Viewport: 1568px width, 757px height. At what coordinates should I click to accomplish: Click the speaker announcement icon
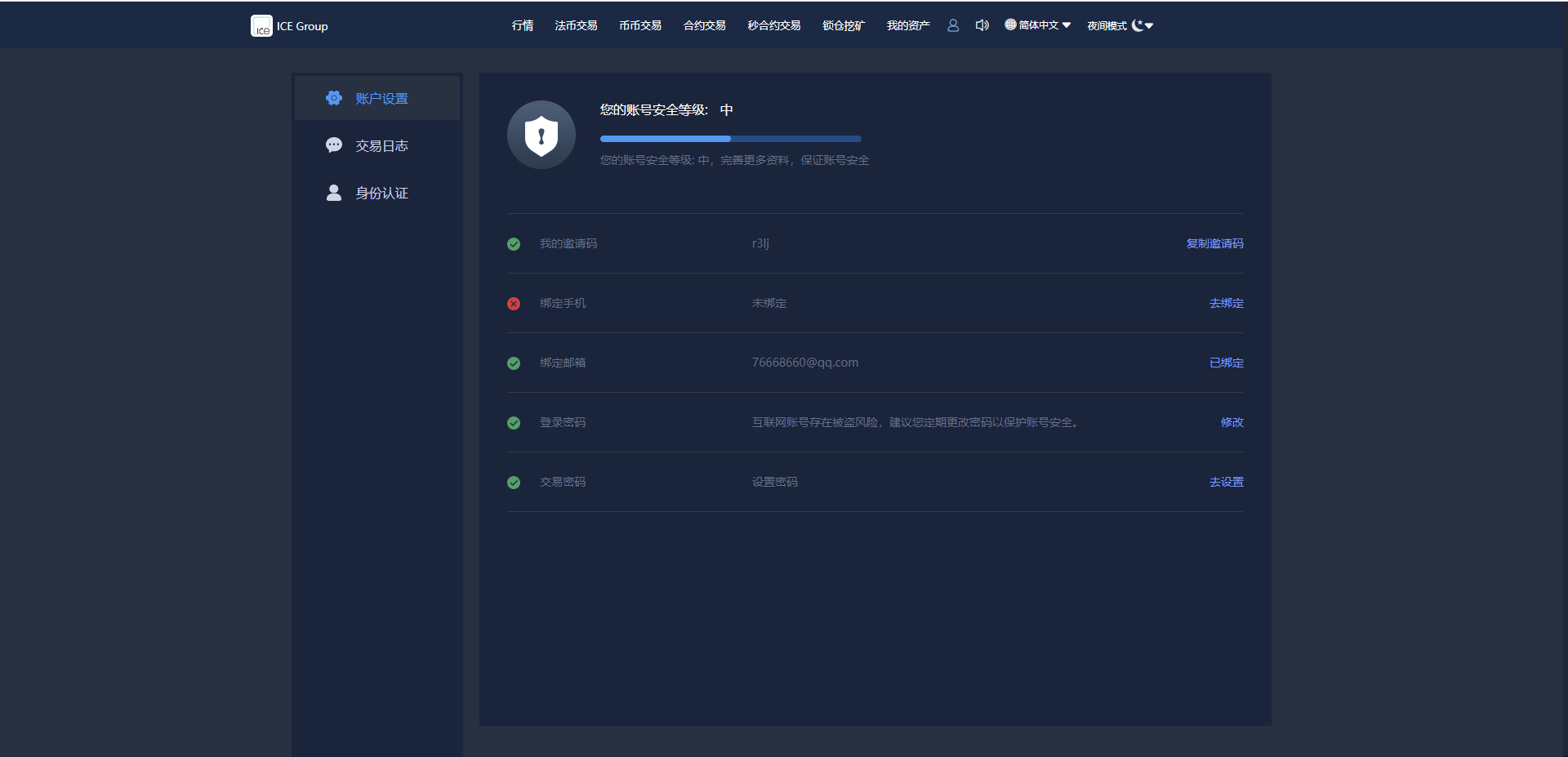[982, 25]
